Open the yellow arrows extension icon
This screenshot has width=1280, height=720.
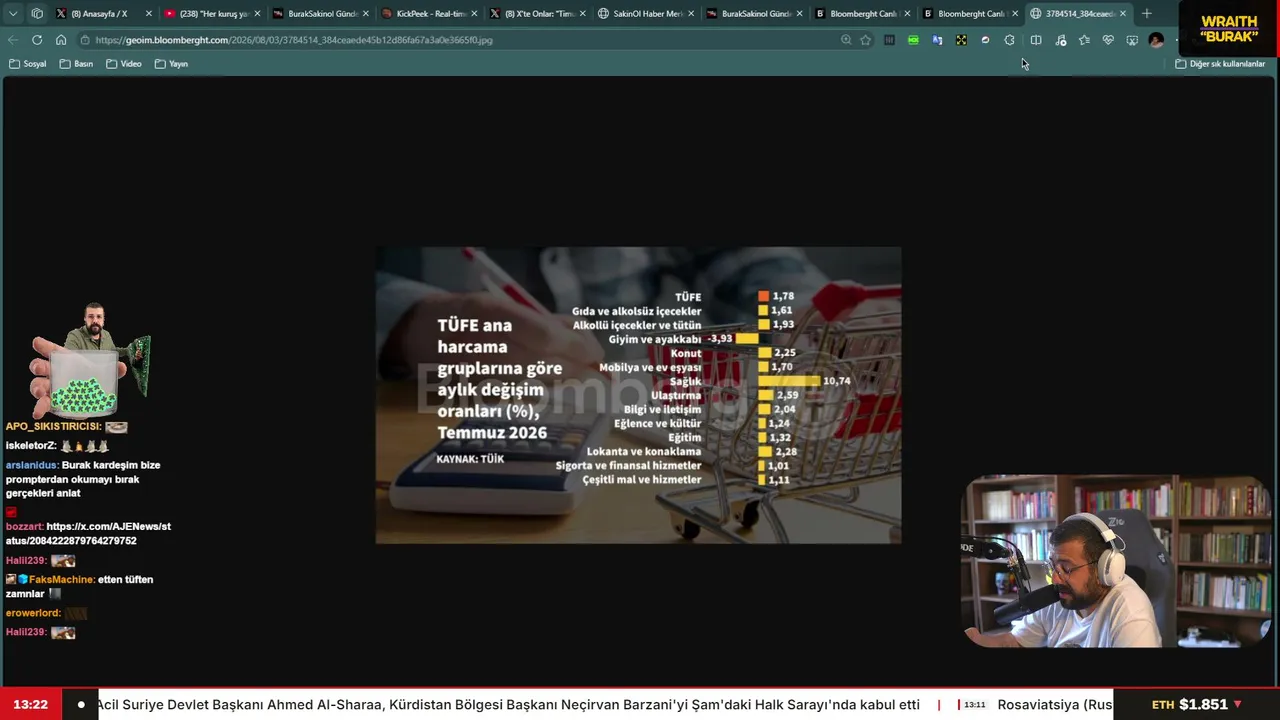961,40
